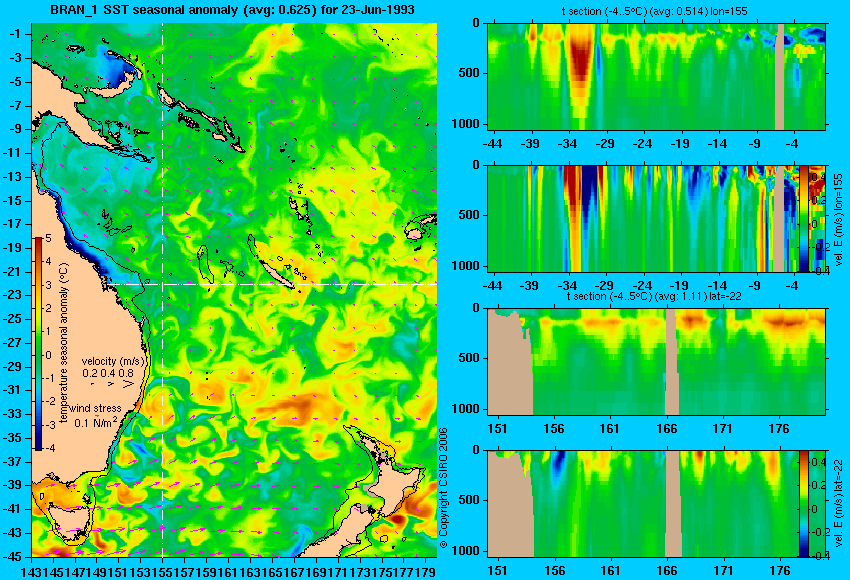The image size is (850, 580).
Task: Click the lat=-22 velocity color scale bar
Action: click(x=803, y=504)
